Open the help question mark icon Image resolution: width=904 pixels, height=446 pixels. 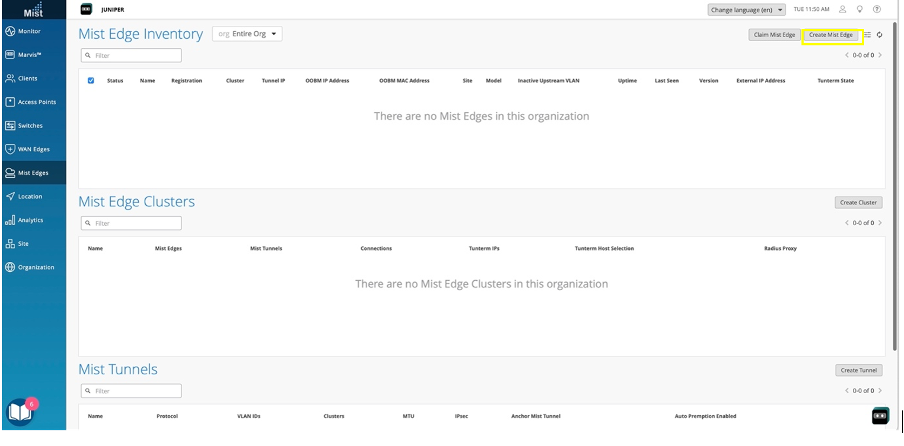tap(877, 9)
